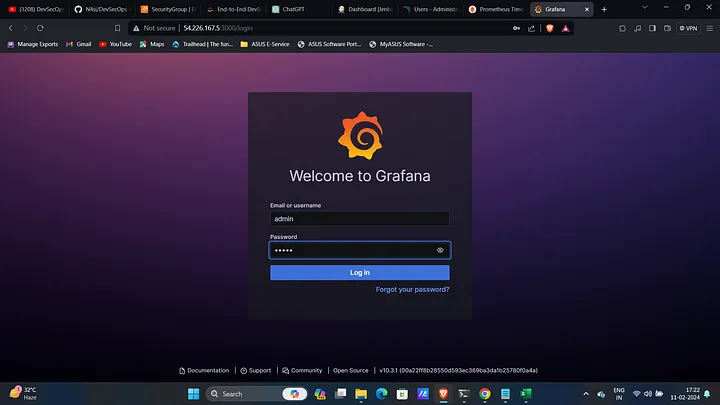Open the Windows Start menu
This screenshot has height=405, width=720.
click(193, 394)
